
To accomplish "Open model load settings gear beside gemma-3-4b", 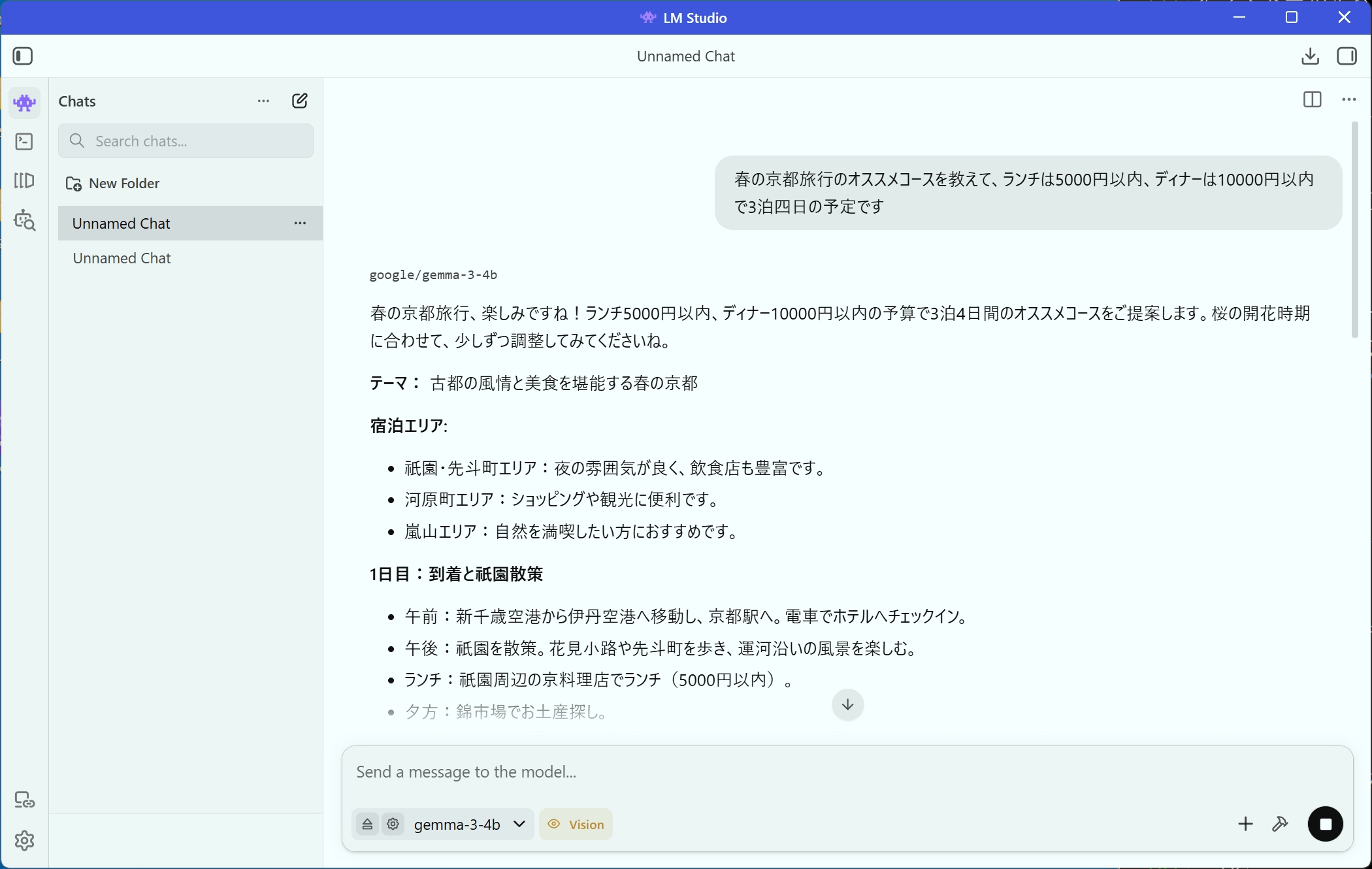I will (393, 825).
